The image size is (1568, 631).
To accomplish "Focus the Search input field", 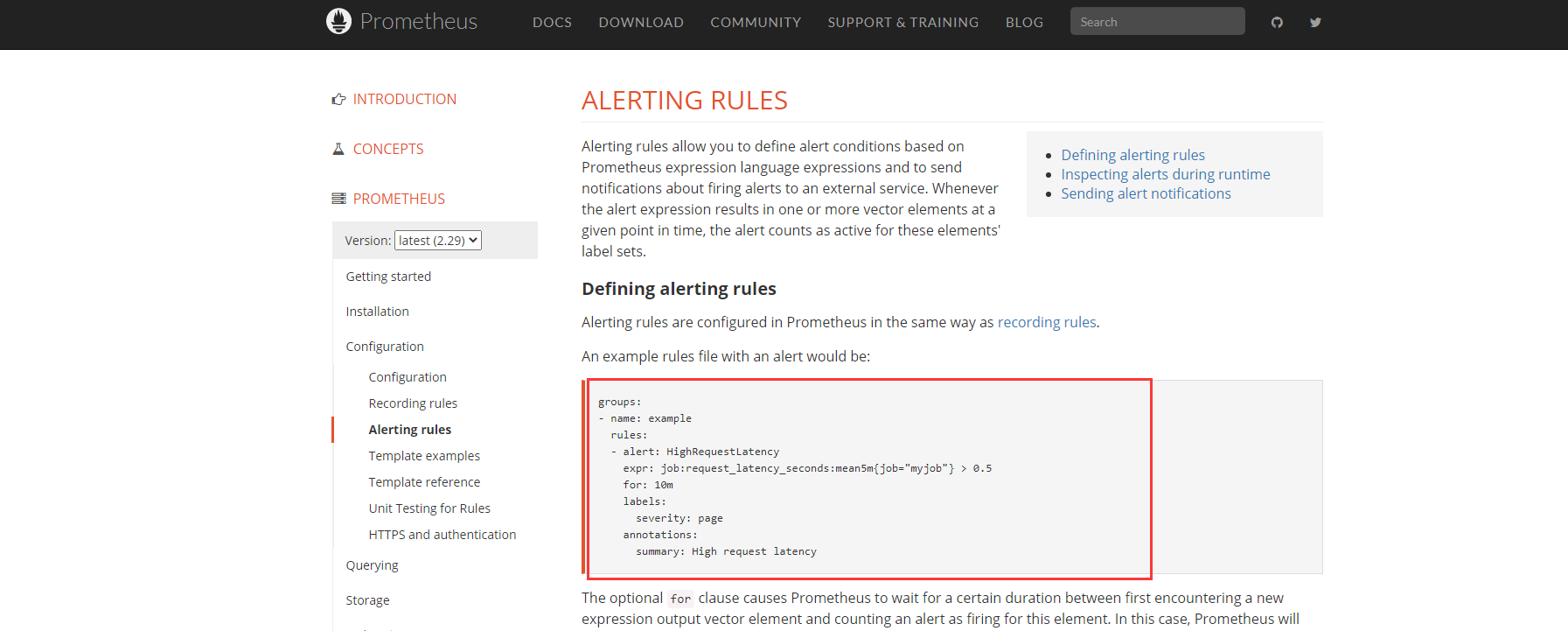I will pos(1157,22).
